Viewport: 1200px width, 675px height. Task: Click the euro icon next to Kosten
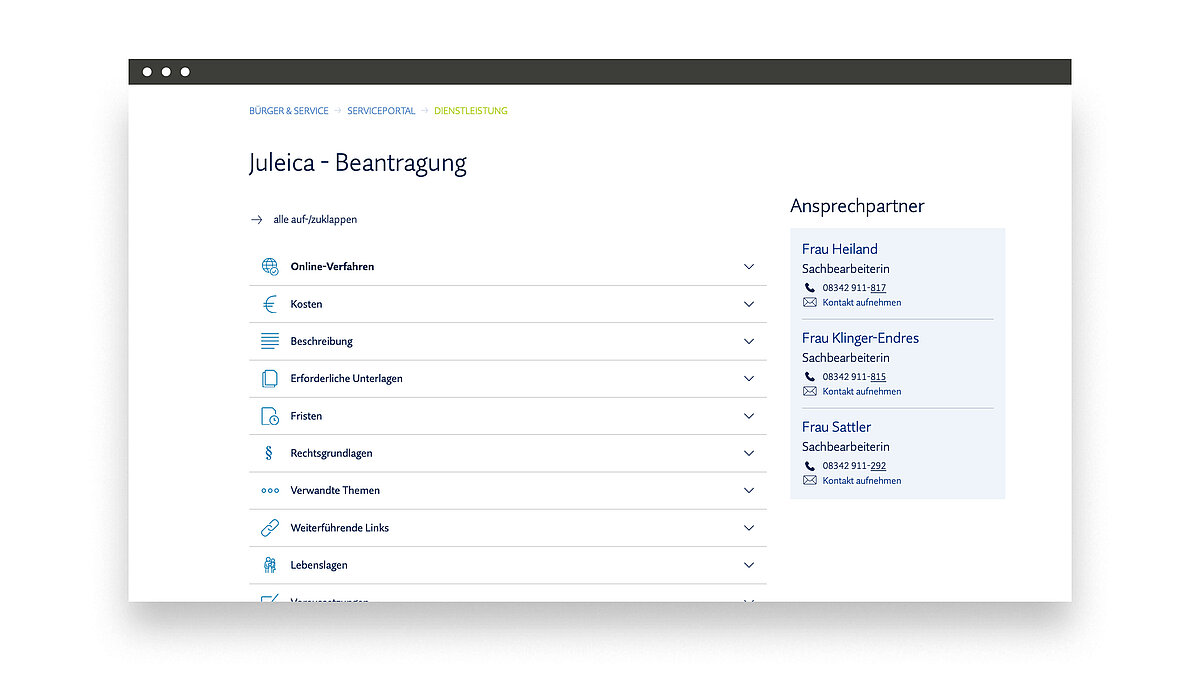tap(270, 304)
